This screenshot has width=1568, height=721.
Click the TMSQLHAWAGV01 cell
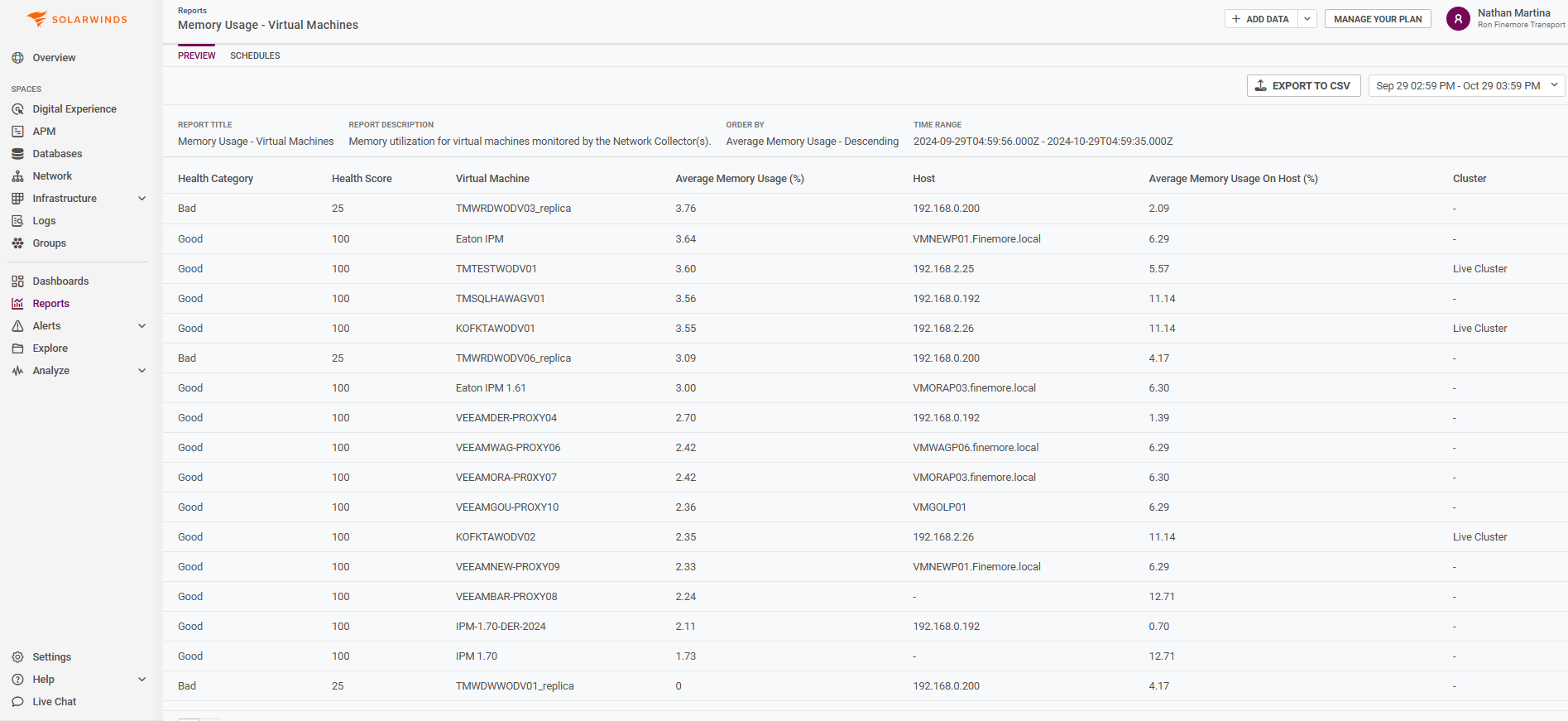pos(500,299)
